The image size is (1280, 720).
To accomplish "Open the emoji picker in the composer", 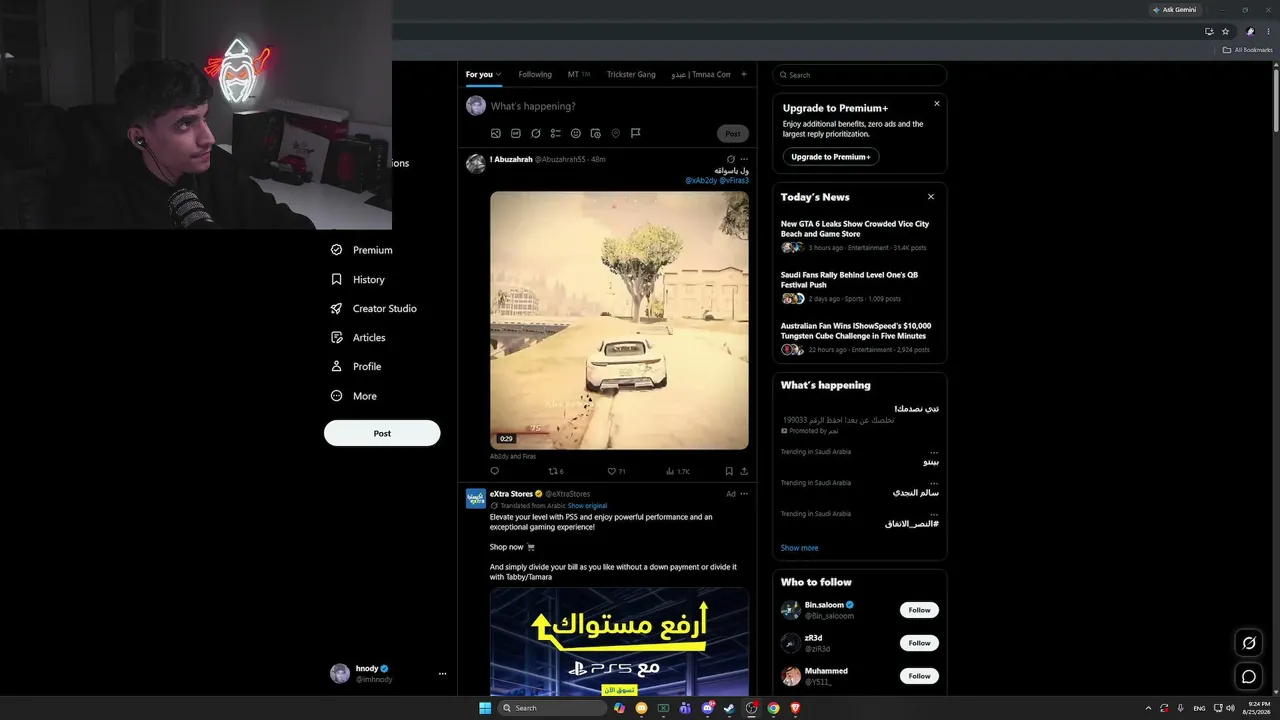I will pos(576,133).
